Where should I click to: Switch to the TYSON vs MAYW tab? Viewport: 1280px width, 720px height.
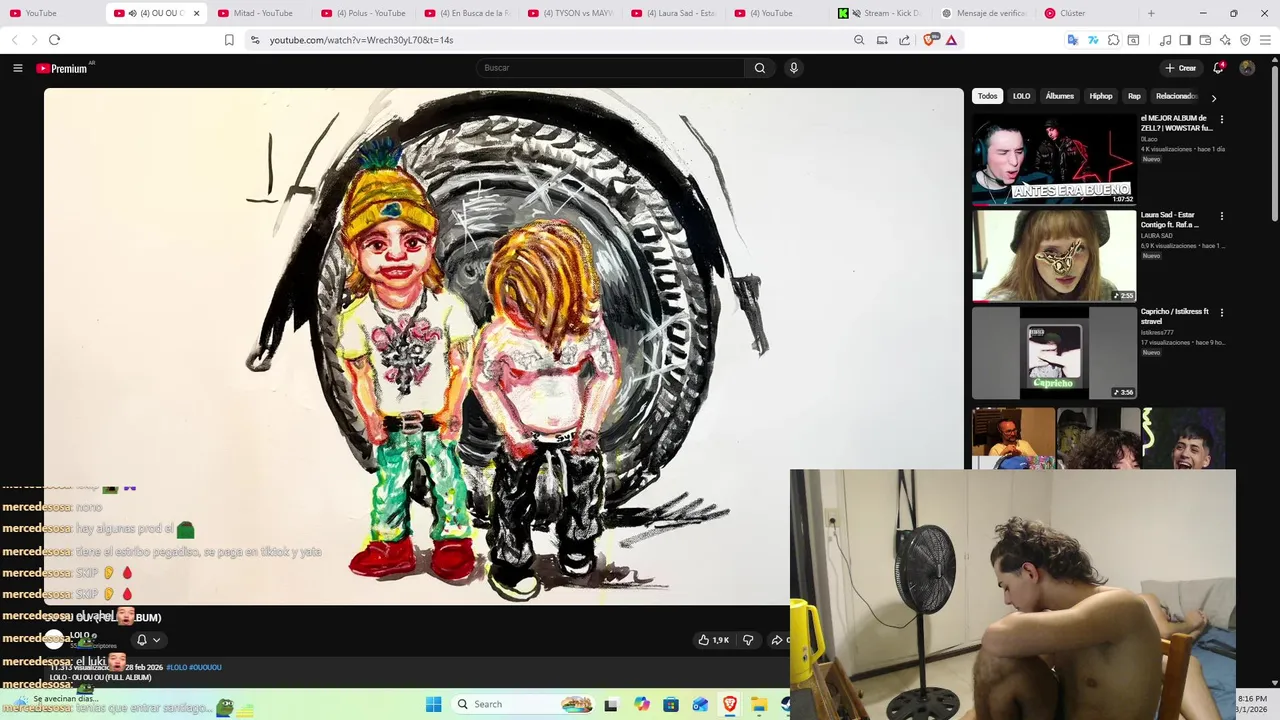(570, 13)
